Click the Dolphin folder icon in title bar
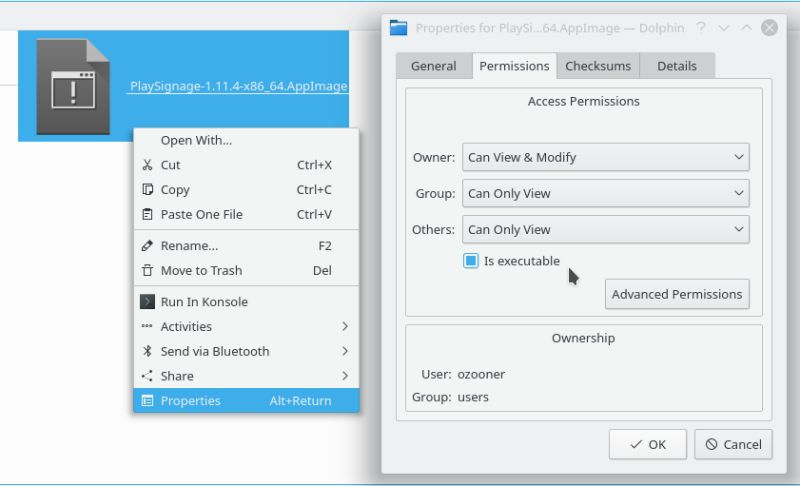Image resolution: width=800 pixels, height=486 pixels. [398, 28]
